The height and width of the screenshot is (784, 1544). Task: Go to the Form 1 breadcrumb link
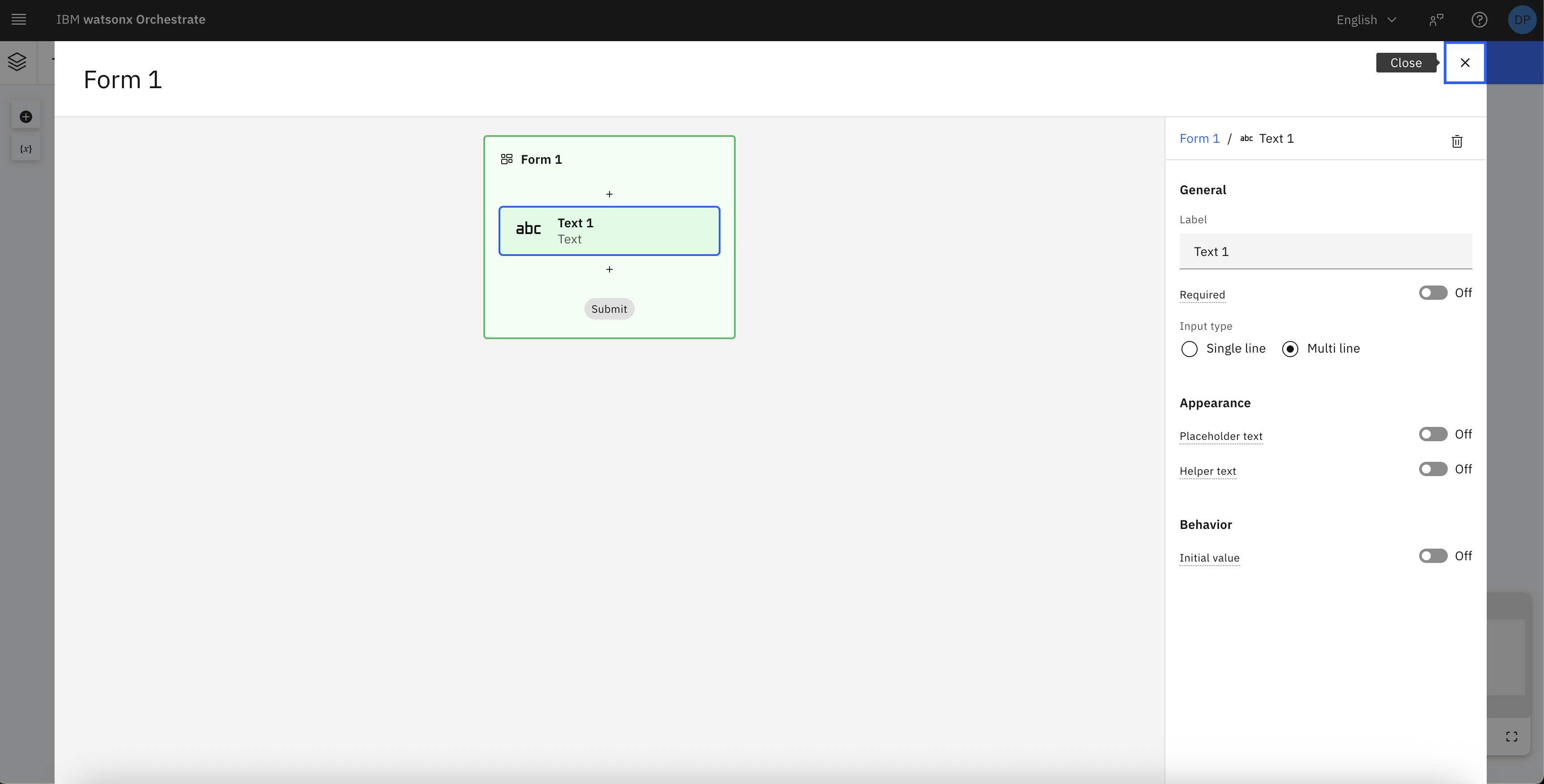click(1199, 138)
